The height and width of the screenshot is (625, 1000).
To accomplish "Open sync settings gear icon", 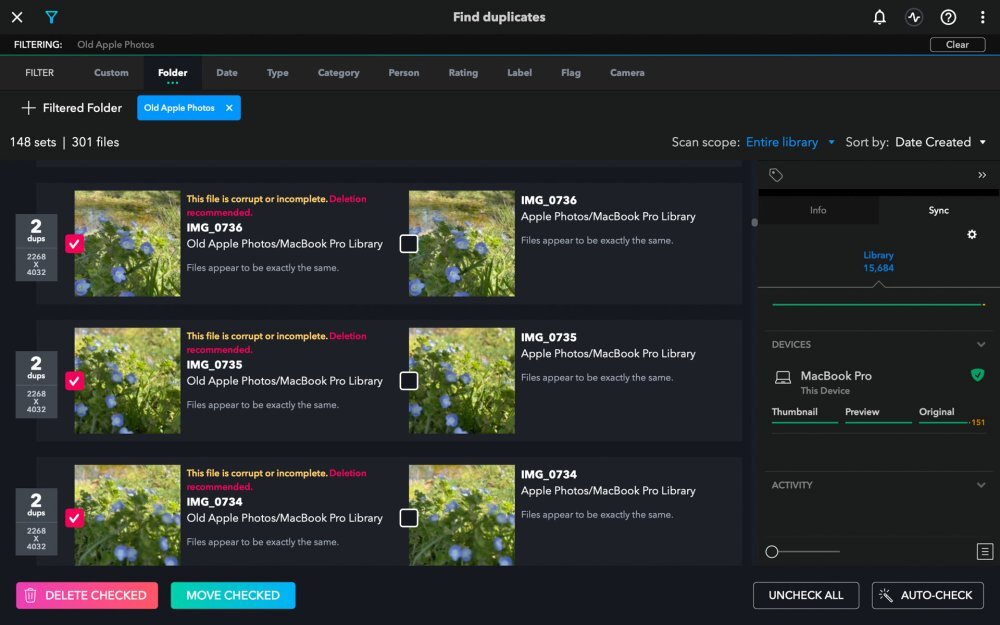I will (971, 234).
